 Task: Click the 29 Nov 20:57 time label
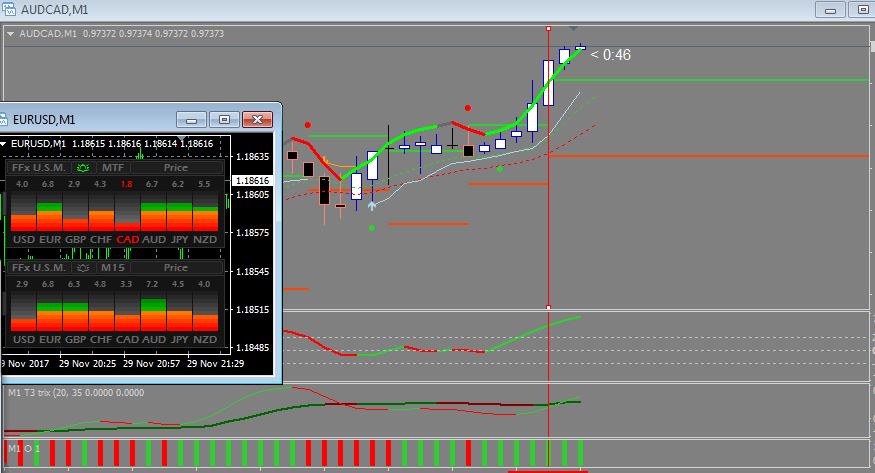[x=151, y=364]
